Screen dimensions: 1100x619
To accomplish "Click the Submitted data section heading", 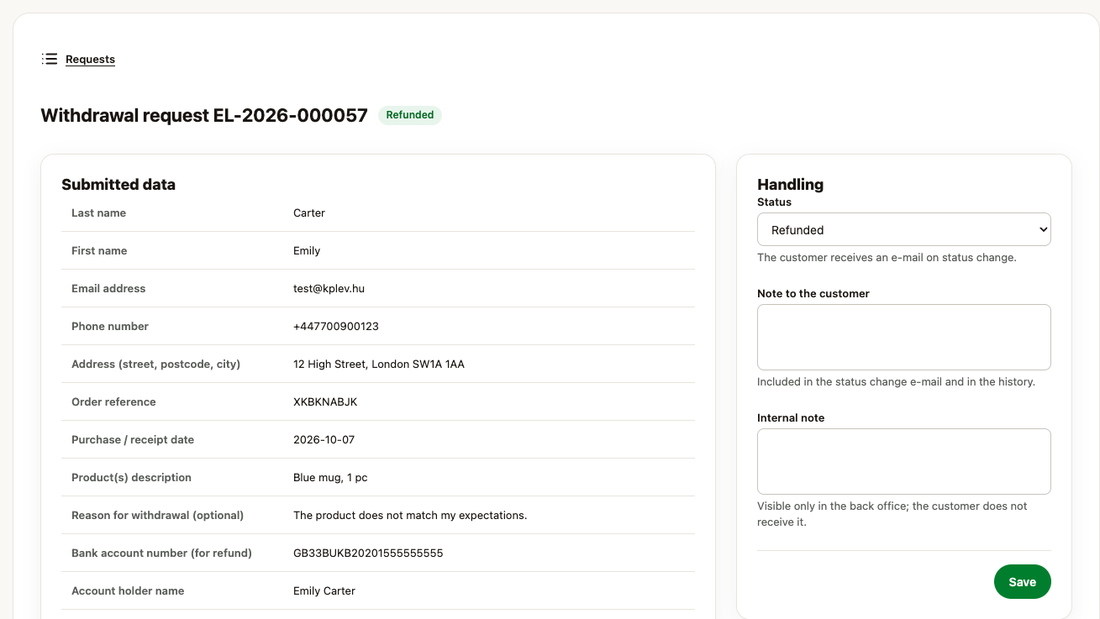I will point(119,185).
